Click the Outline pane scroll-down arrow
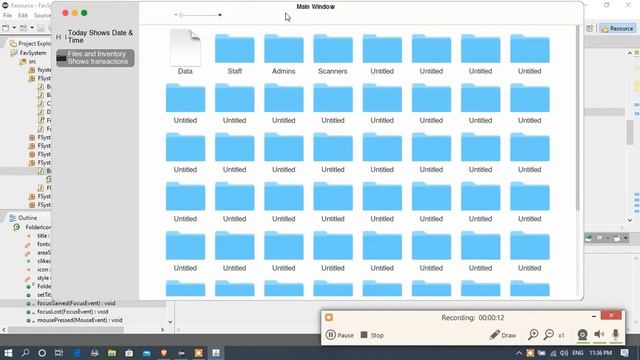The width and height of the screenshot is (640, 360). coord(170,322)
